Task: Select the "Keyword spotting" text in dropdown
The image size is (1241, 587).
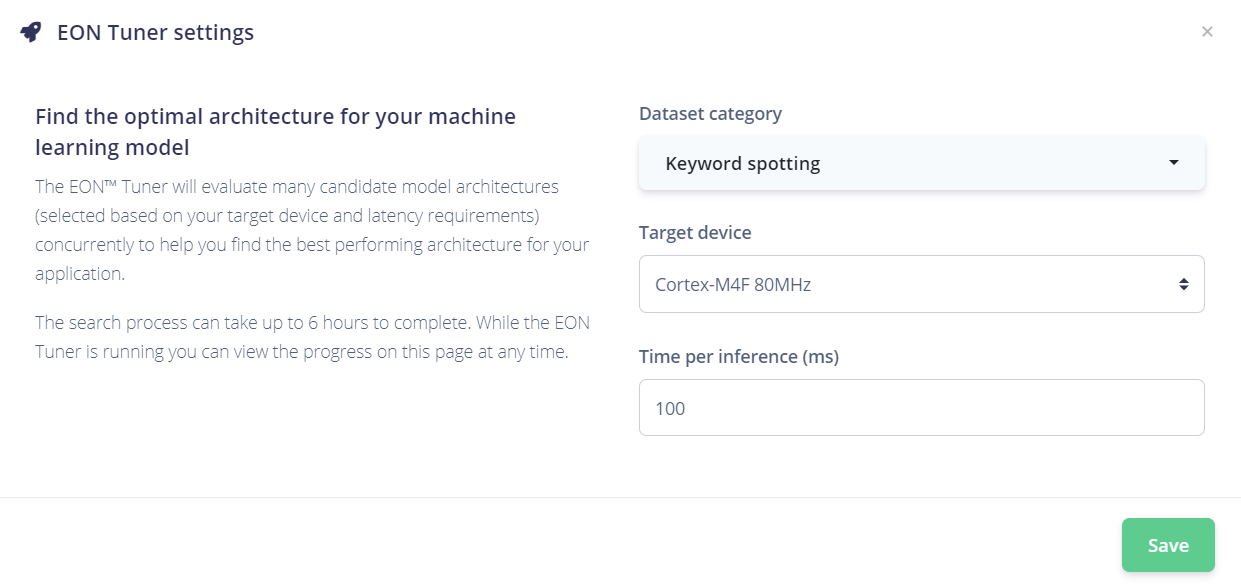Action: (742, 163)
